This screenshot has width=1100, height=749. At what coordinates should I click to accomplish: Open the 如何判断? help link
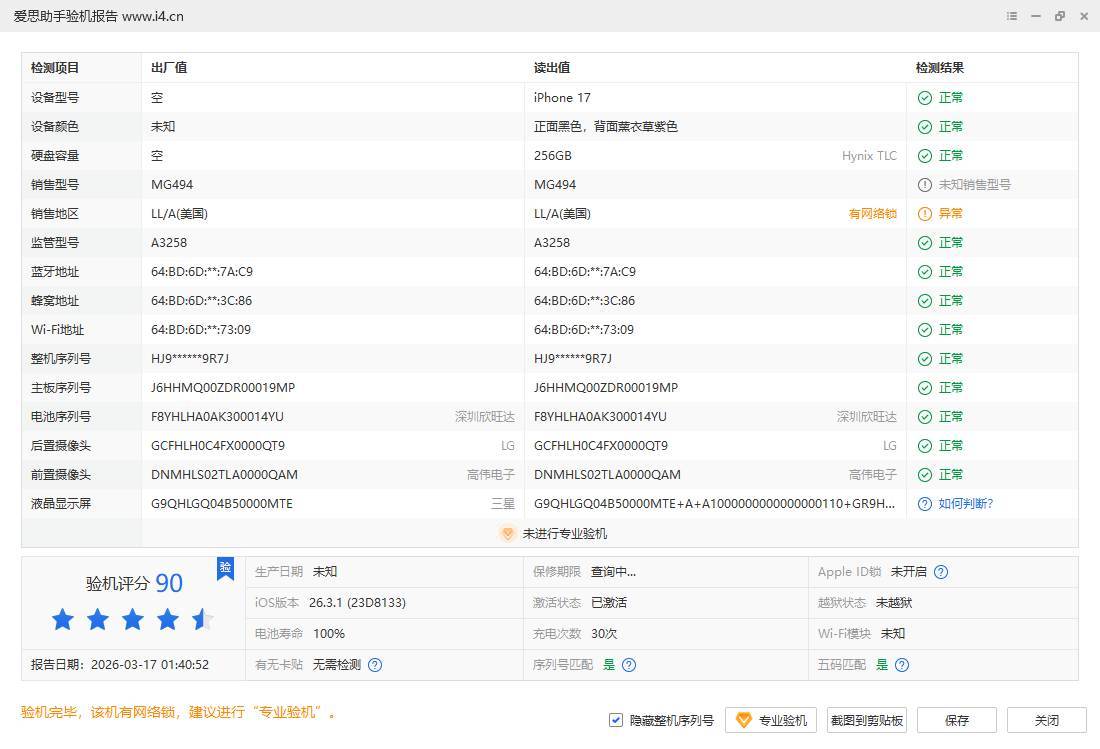[x=965, y=504]
